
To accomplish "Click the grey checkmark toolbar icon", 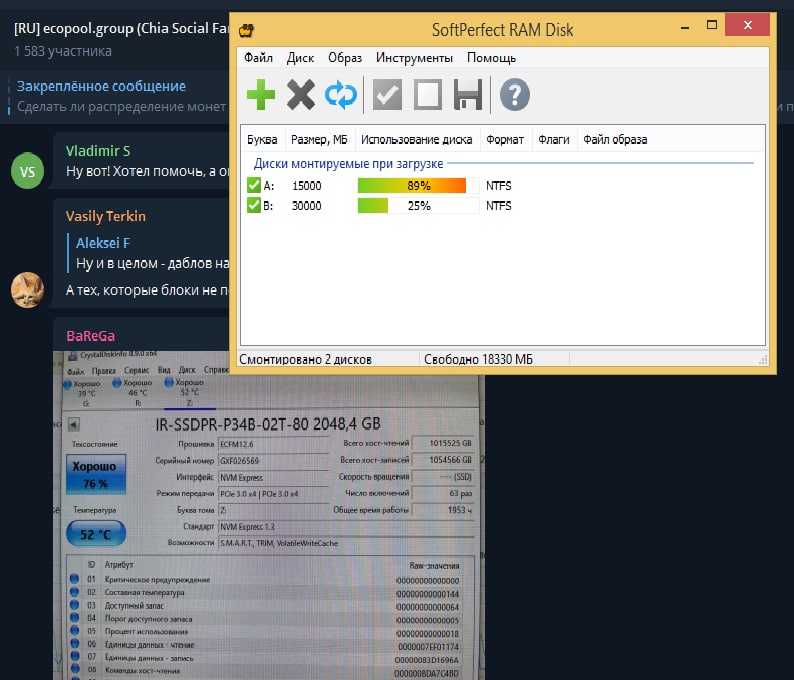I will click(387, 95).
